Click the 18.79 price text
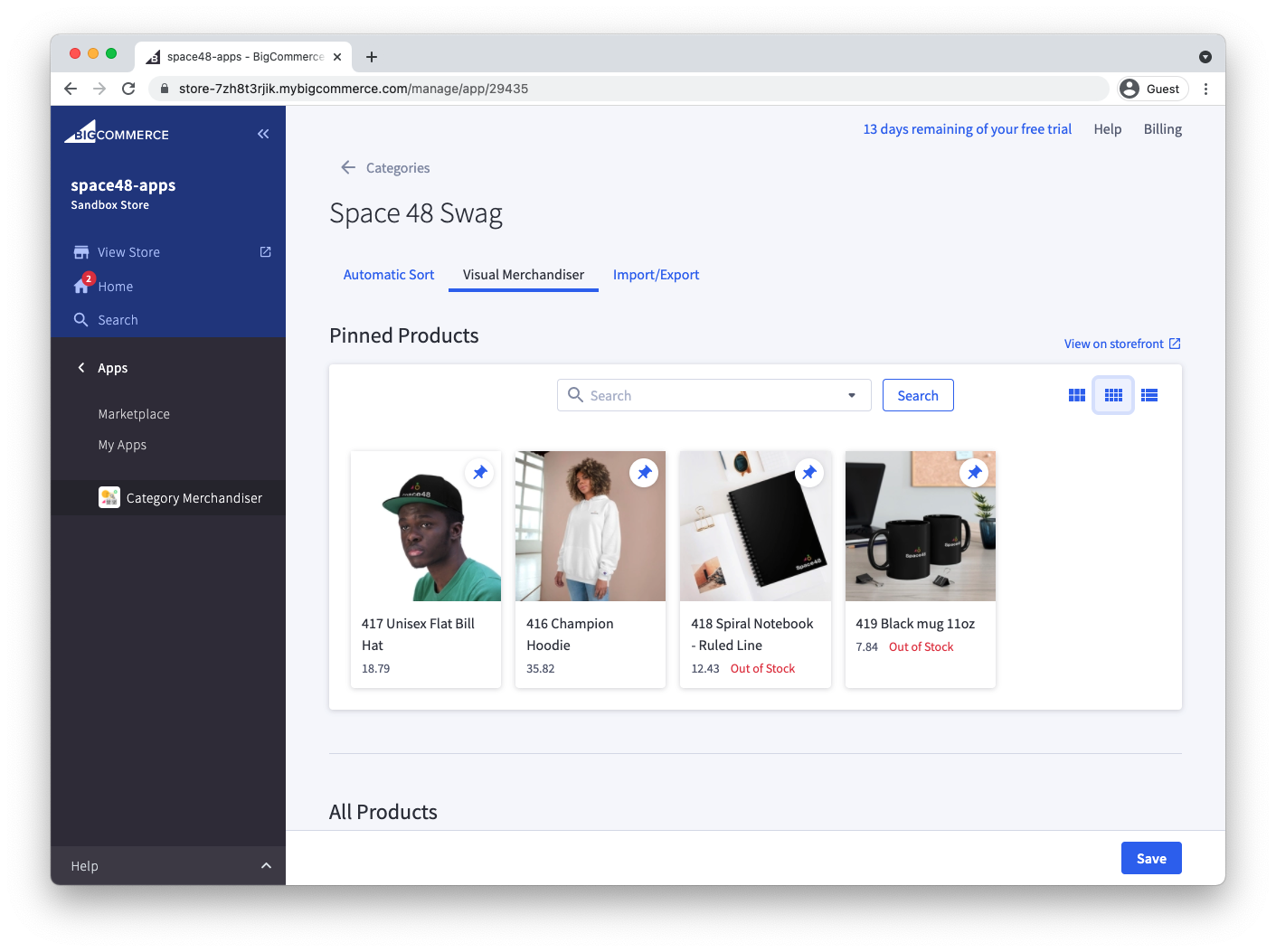Screen dimensions: 1276x952 (x=376, y=669)
